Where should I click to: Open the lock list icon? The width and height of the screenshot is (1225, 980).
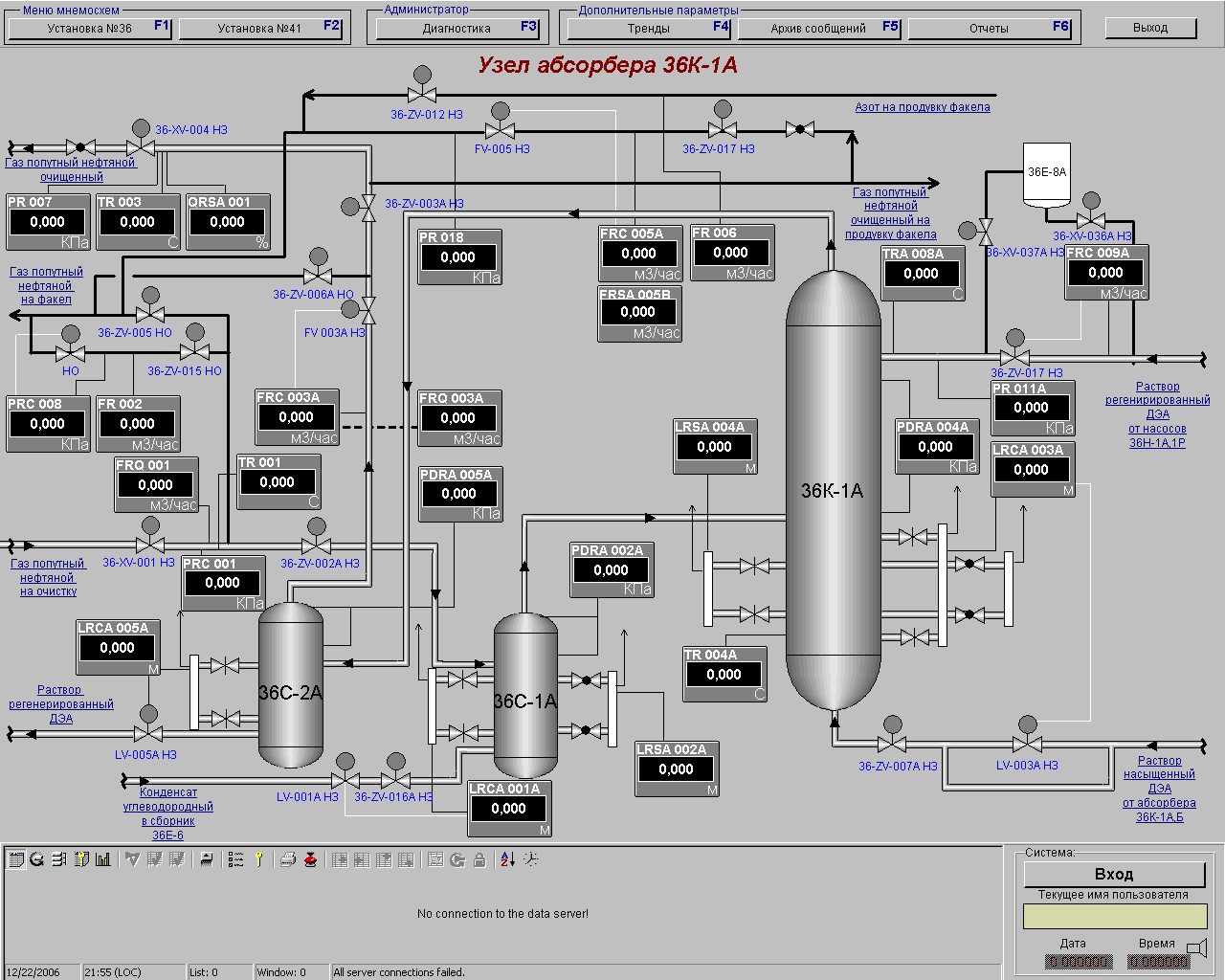[80, 859]
